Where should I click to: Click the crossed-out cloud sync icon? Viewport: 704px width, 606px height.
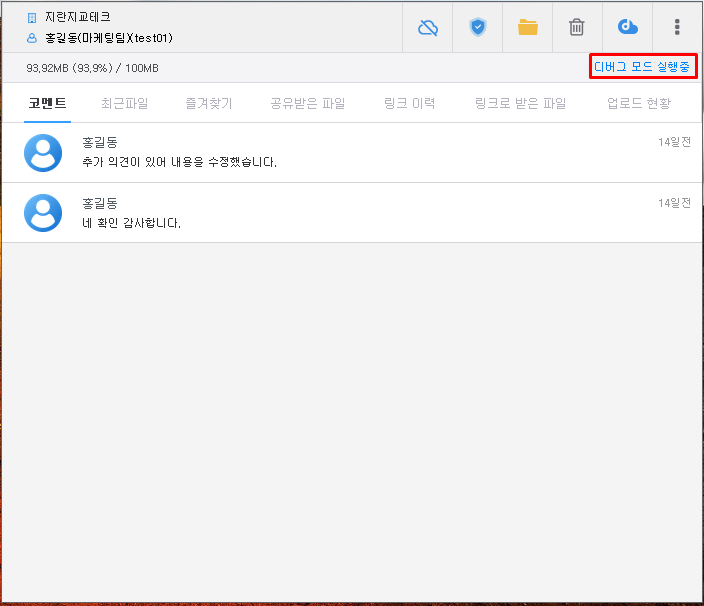point(428,27)
